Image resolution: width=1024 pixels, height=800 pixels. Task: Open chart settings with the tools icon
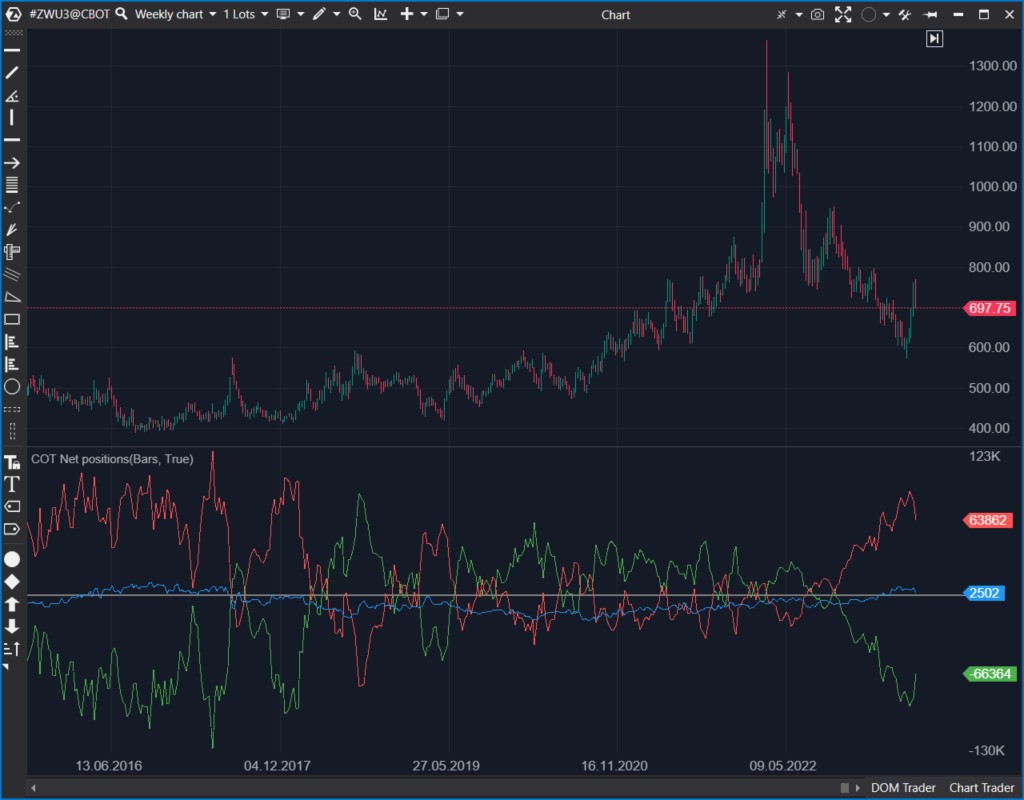point(904,14)
